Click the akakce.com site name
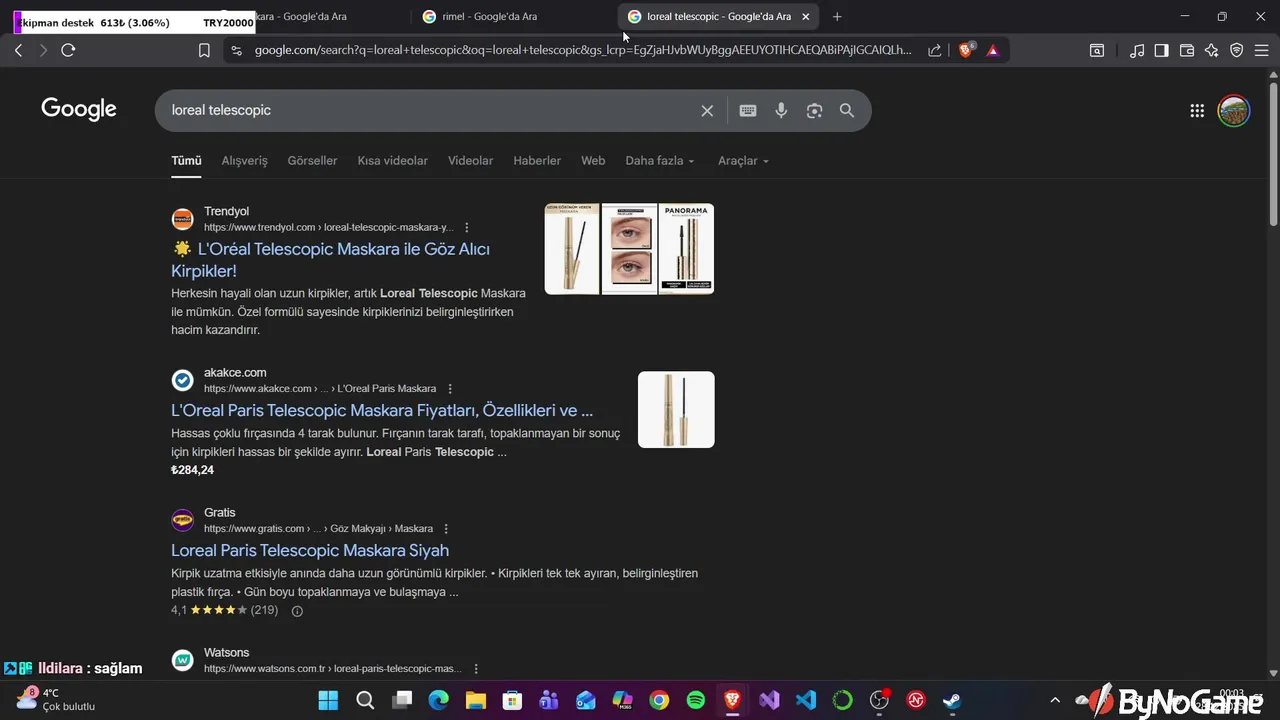1280x720 pixels. [x=235, y=373]
